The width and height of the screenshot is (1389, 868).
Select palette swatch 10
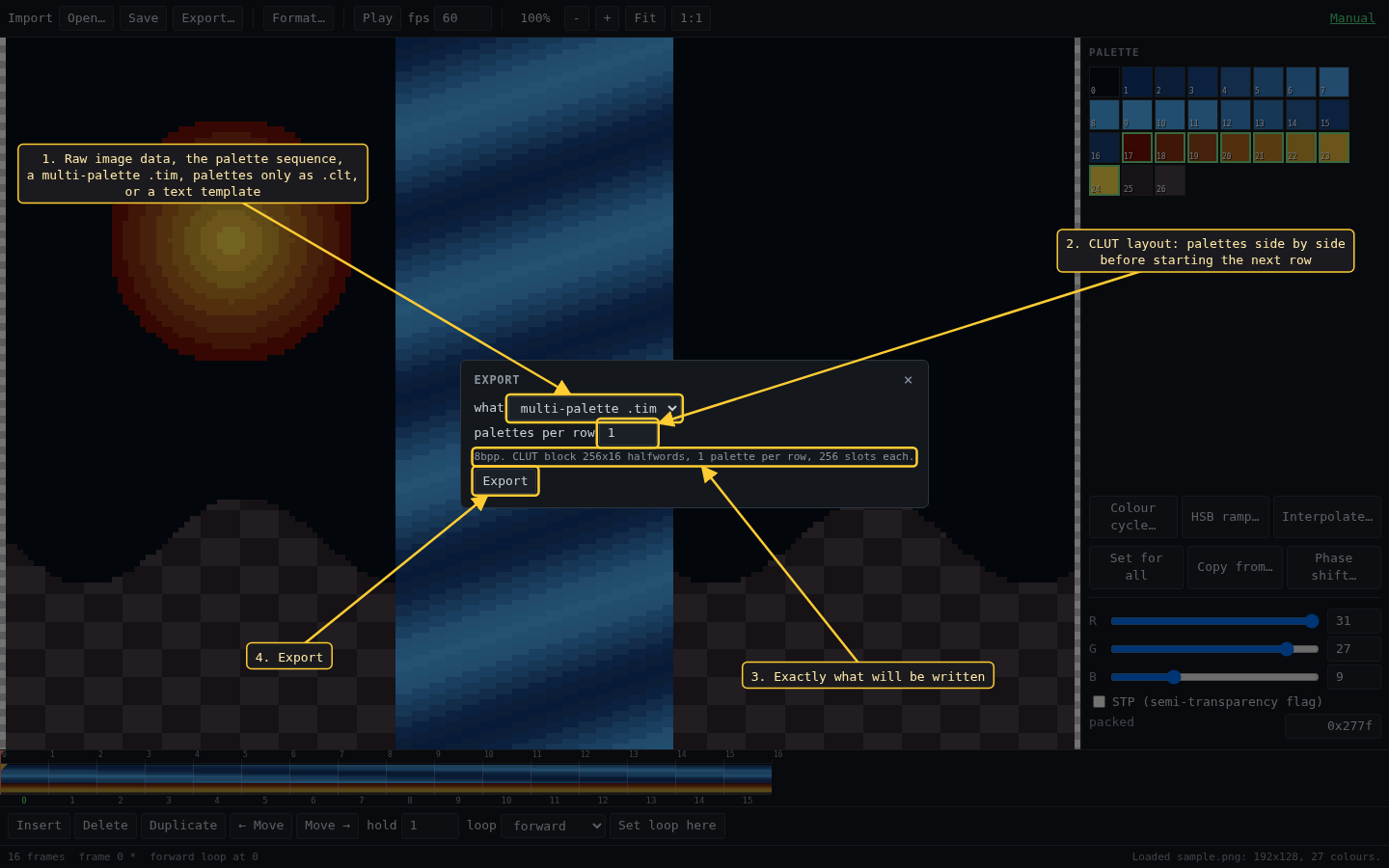pos(1170,115)
